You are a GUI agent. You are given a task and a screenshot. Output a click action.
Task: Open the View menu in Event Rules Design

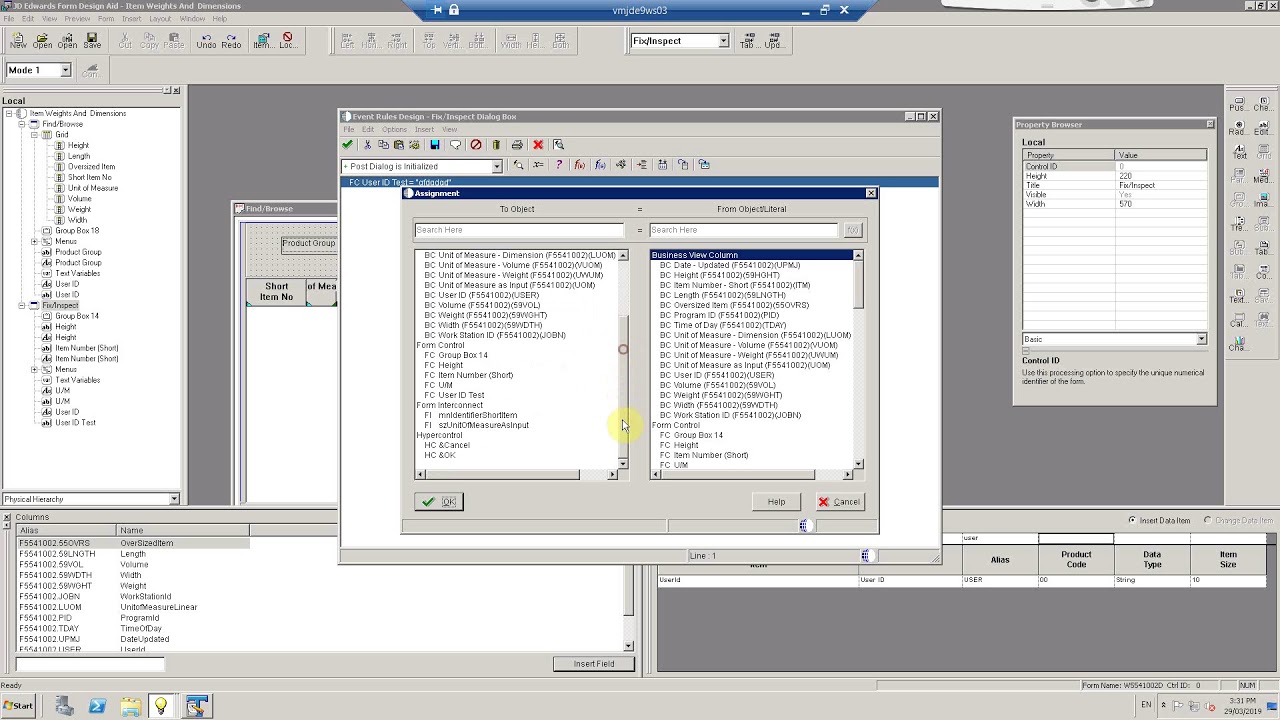click(449, 129)
